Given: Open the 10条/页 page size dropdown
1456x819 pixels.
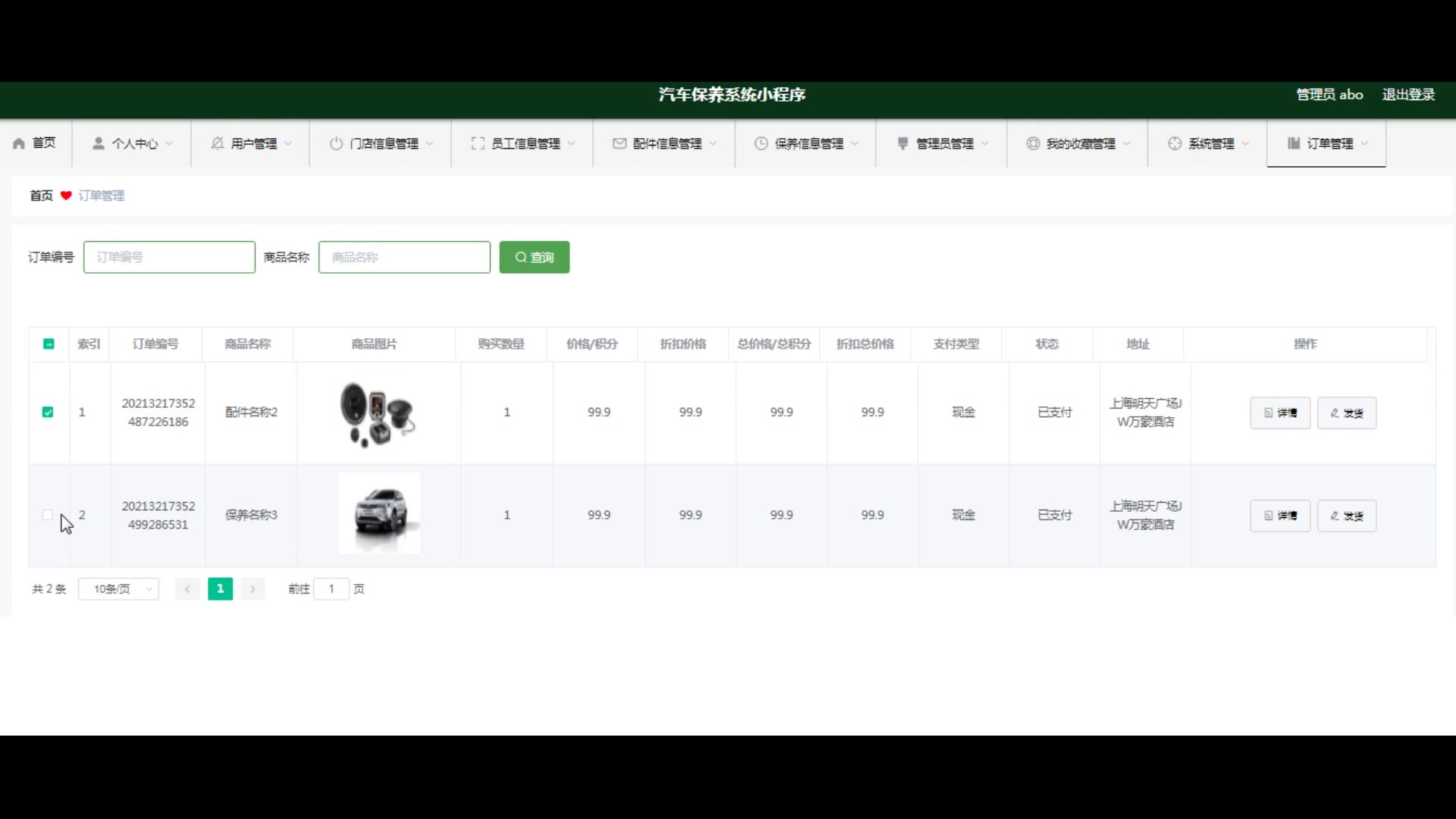Looking at the screenshot, I should click(118, 589).
